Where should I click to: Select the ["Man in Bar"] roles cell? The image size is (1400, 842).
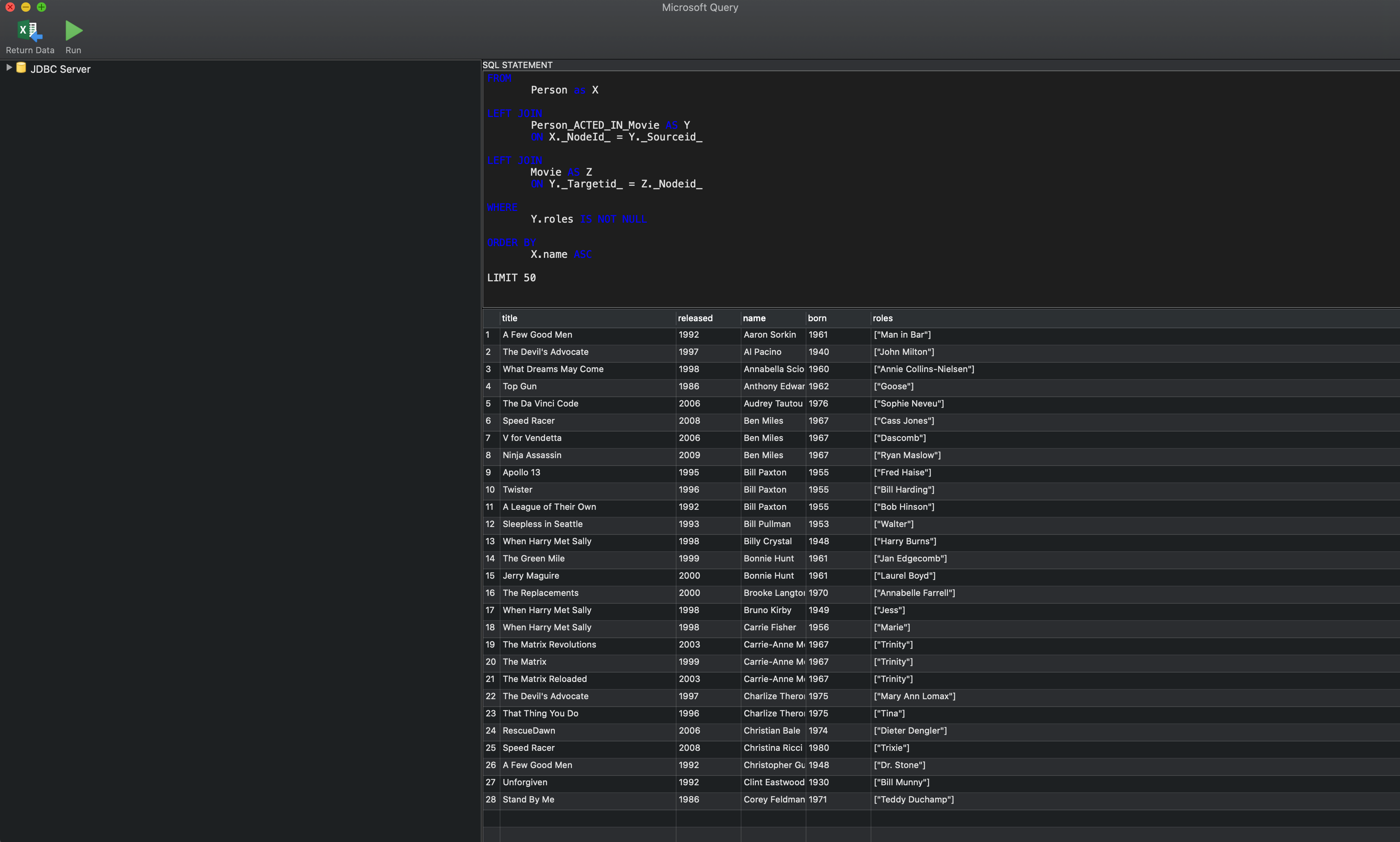pos(1135,335)
